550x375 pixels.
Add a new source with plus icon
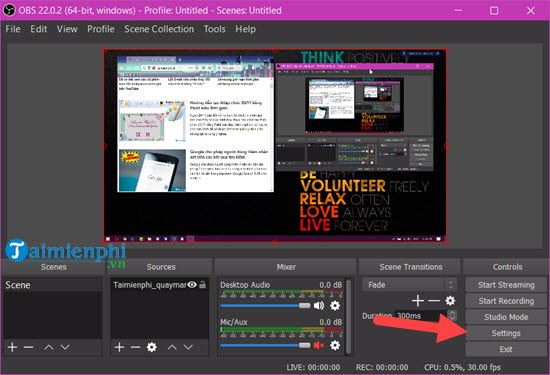pyautogui.click(x=119, y=347)
